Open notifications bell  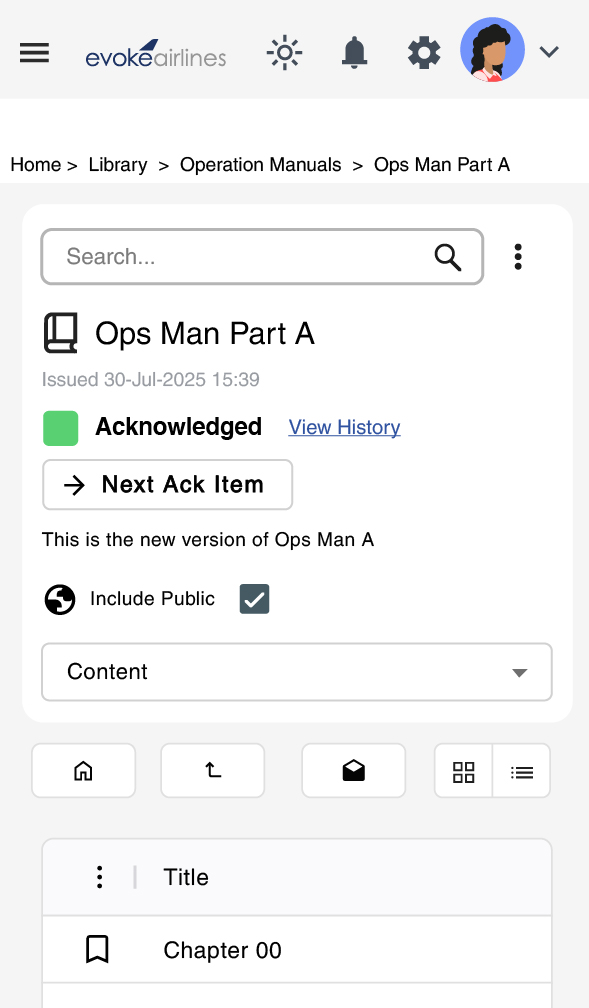pos(354,53)
